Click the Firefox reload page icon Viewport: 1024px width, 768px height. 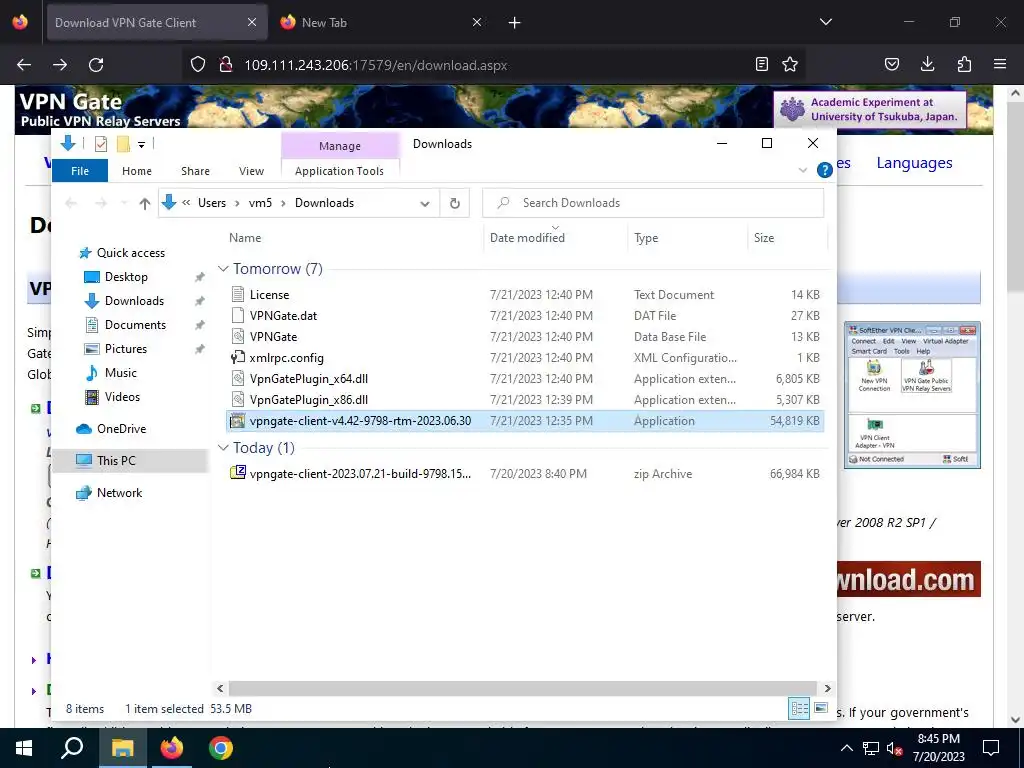tap(96, 65)
